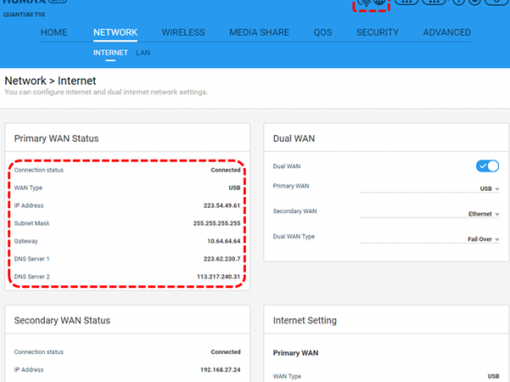Image resolution: width=510 pixels, height=382 pixels.
Task: Open the Dual WAN Type Fail Over dropdown
Action: (429, 239)
